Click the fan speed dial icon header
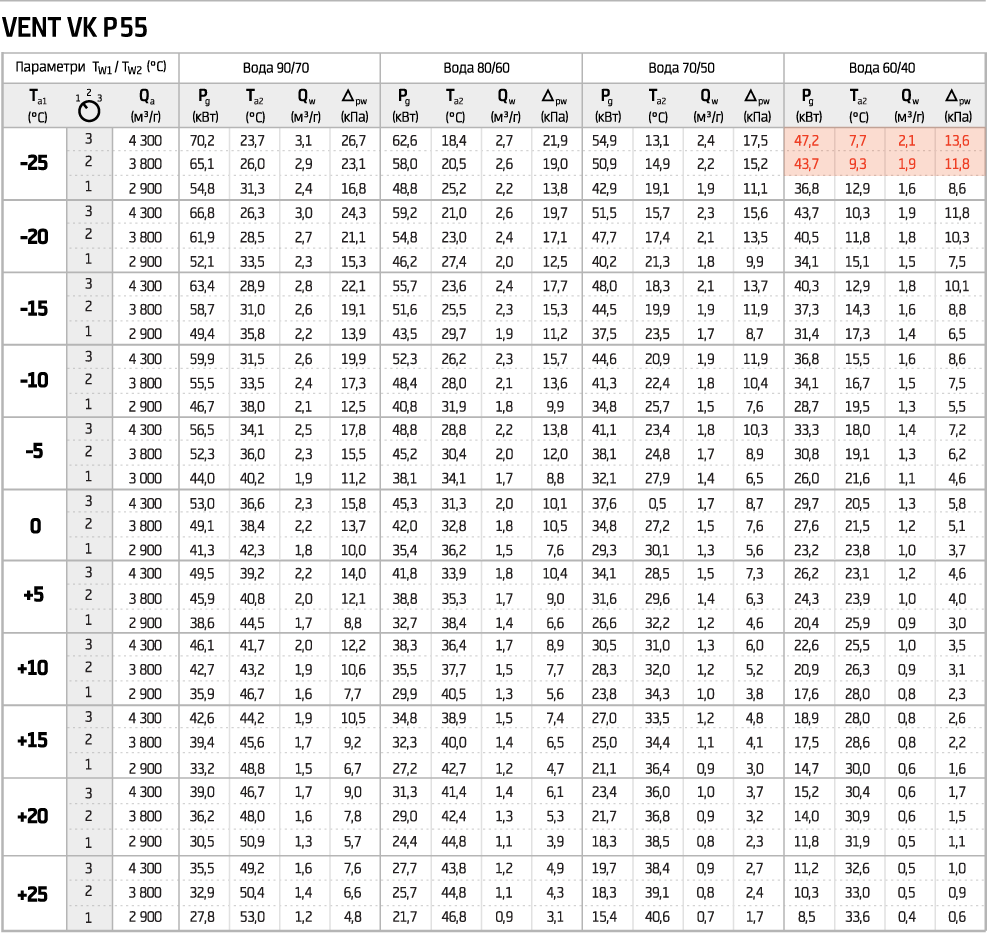Image resolution: width=987 pixels, height=940 pixels. (88, 104)
